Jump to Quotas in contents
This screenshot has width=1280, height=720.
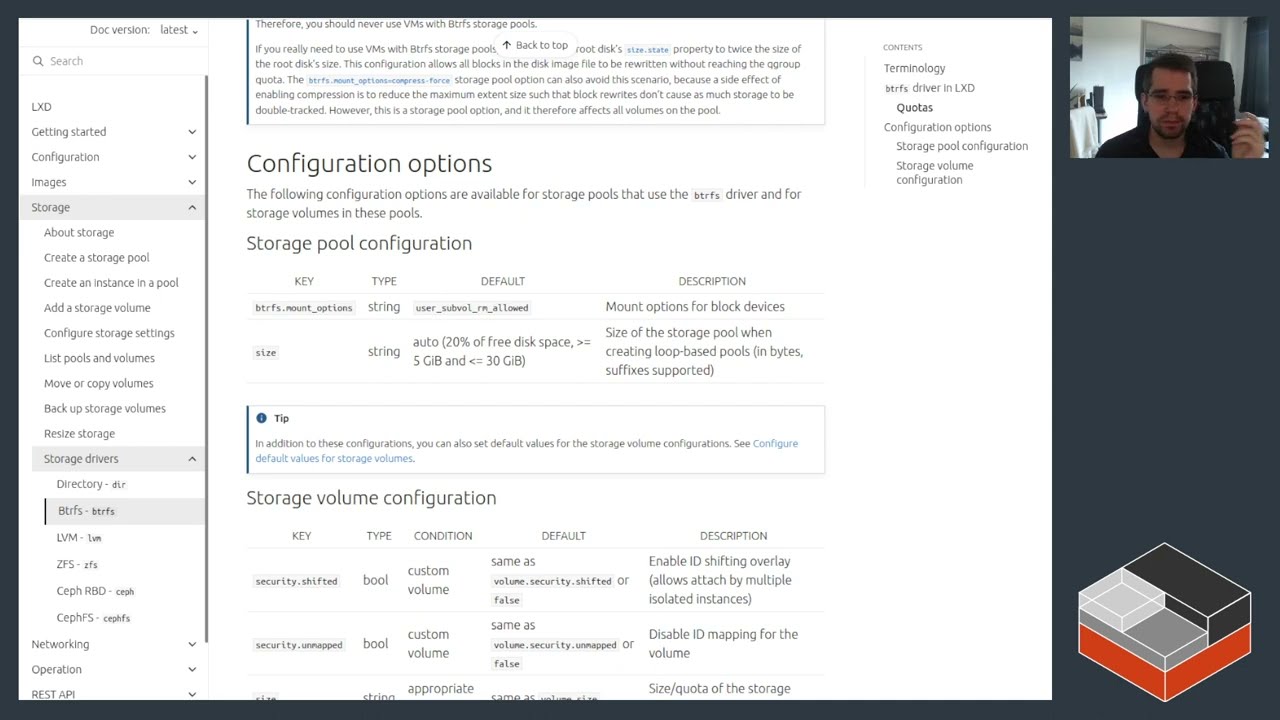[x=914, y=107]
